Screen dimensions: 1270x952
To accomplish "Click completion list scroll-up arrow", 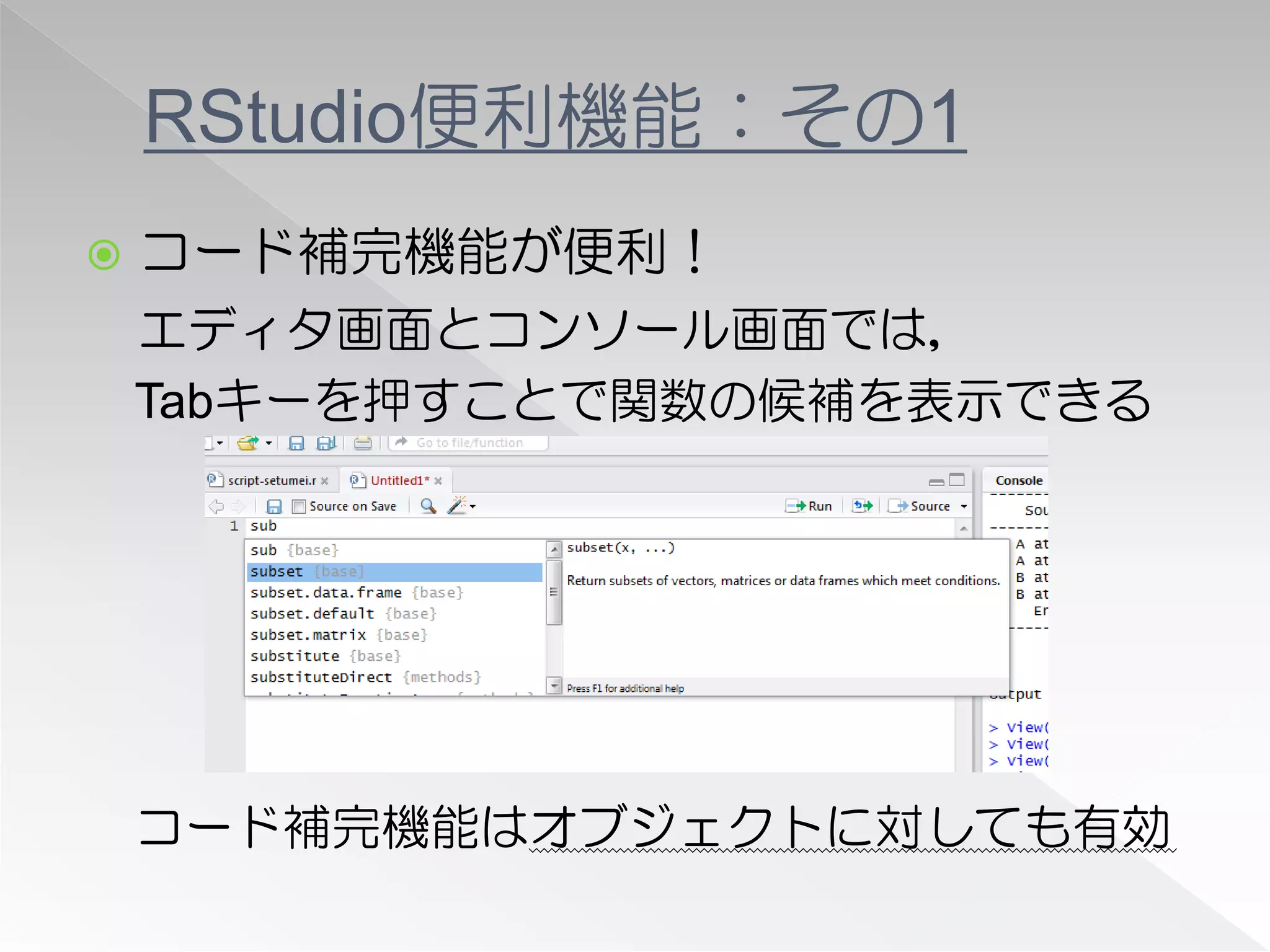I will pyautogui.click(x=554, y=550).
